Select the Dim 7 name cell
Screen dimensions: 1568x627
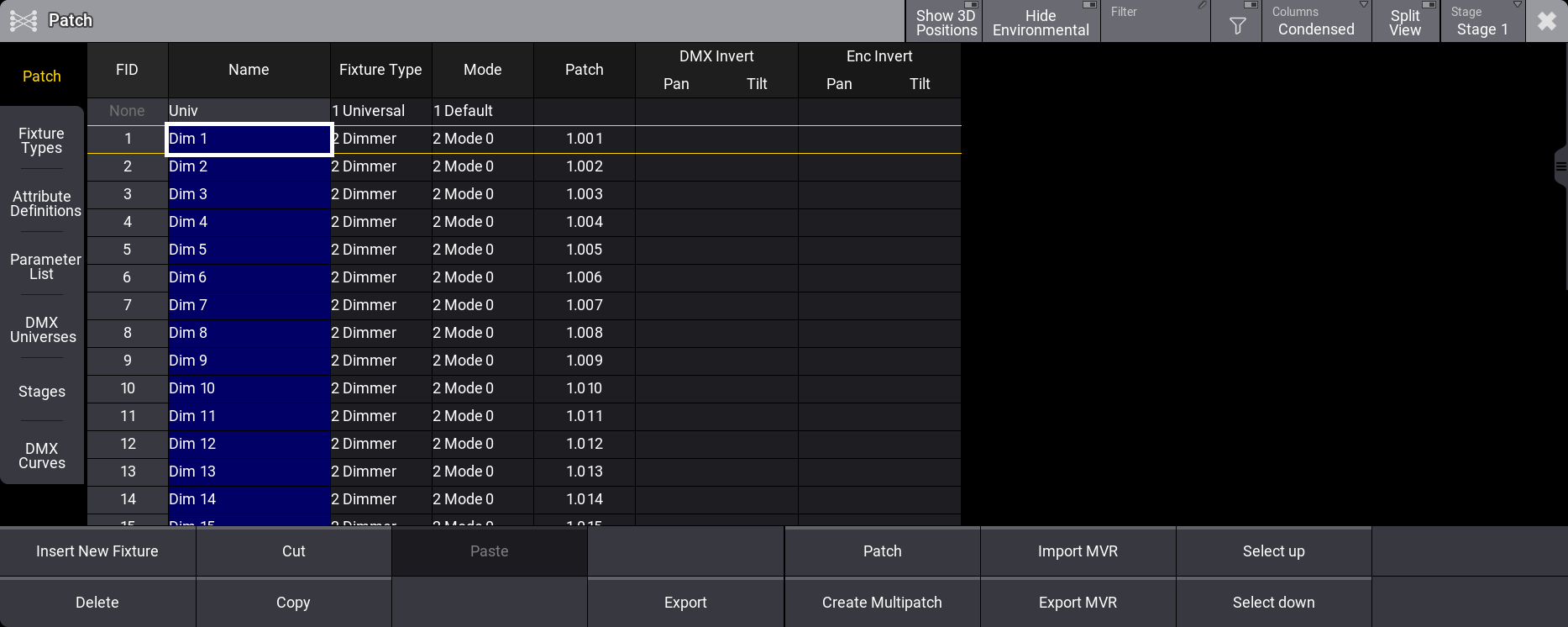[249, 305]
